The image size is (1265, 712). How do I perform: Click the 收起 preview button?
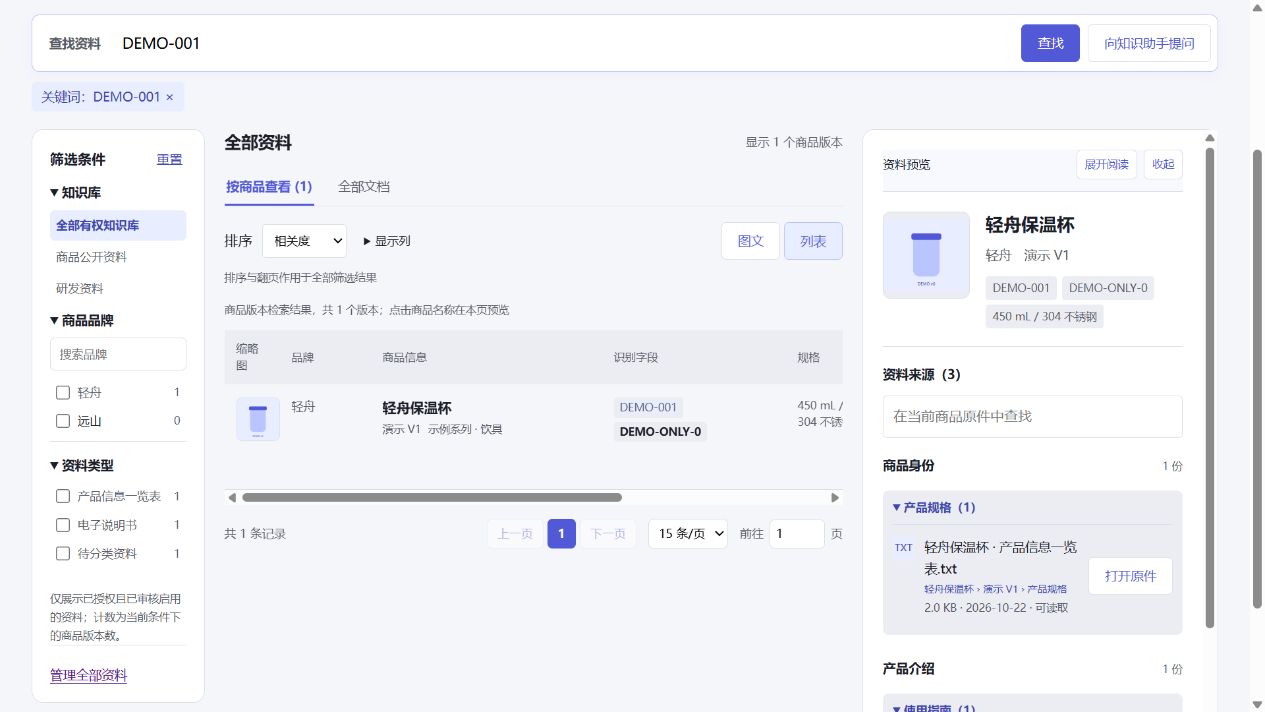[1163, 165]
